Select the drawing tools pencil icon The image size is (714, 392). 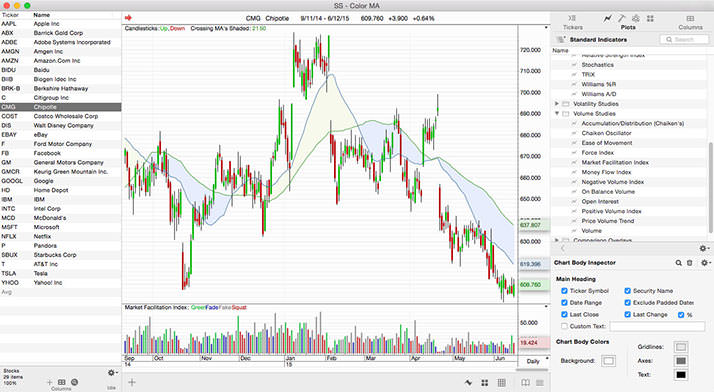pos(622,18)
